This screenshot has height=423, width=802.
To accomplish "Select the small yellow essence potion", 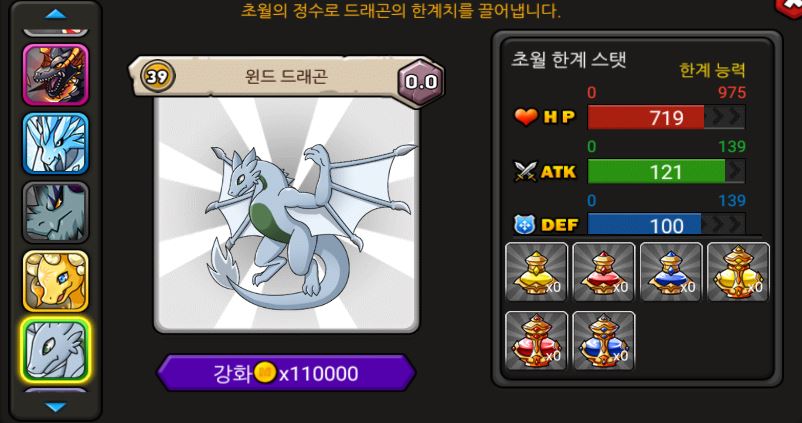I will 537,272.
